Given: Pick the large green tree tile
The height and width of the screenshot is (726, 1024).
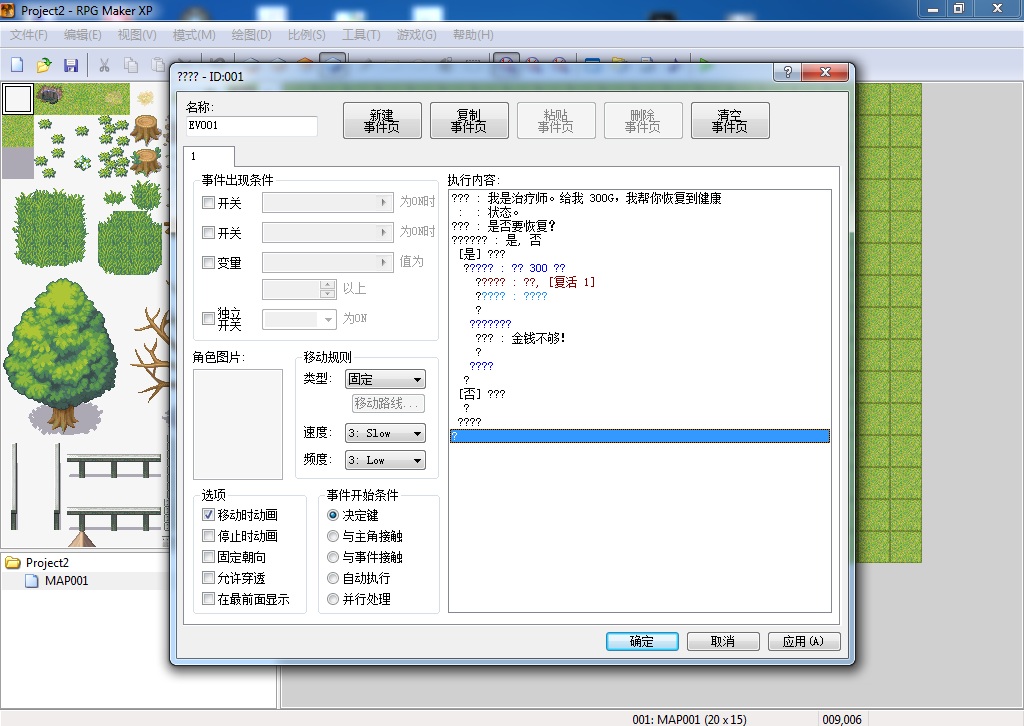Looking at the screenshot, I should pyautogui.click(x=60, y=355).
